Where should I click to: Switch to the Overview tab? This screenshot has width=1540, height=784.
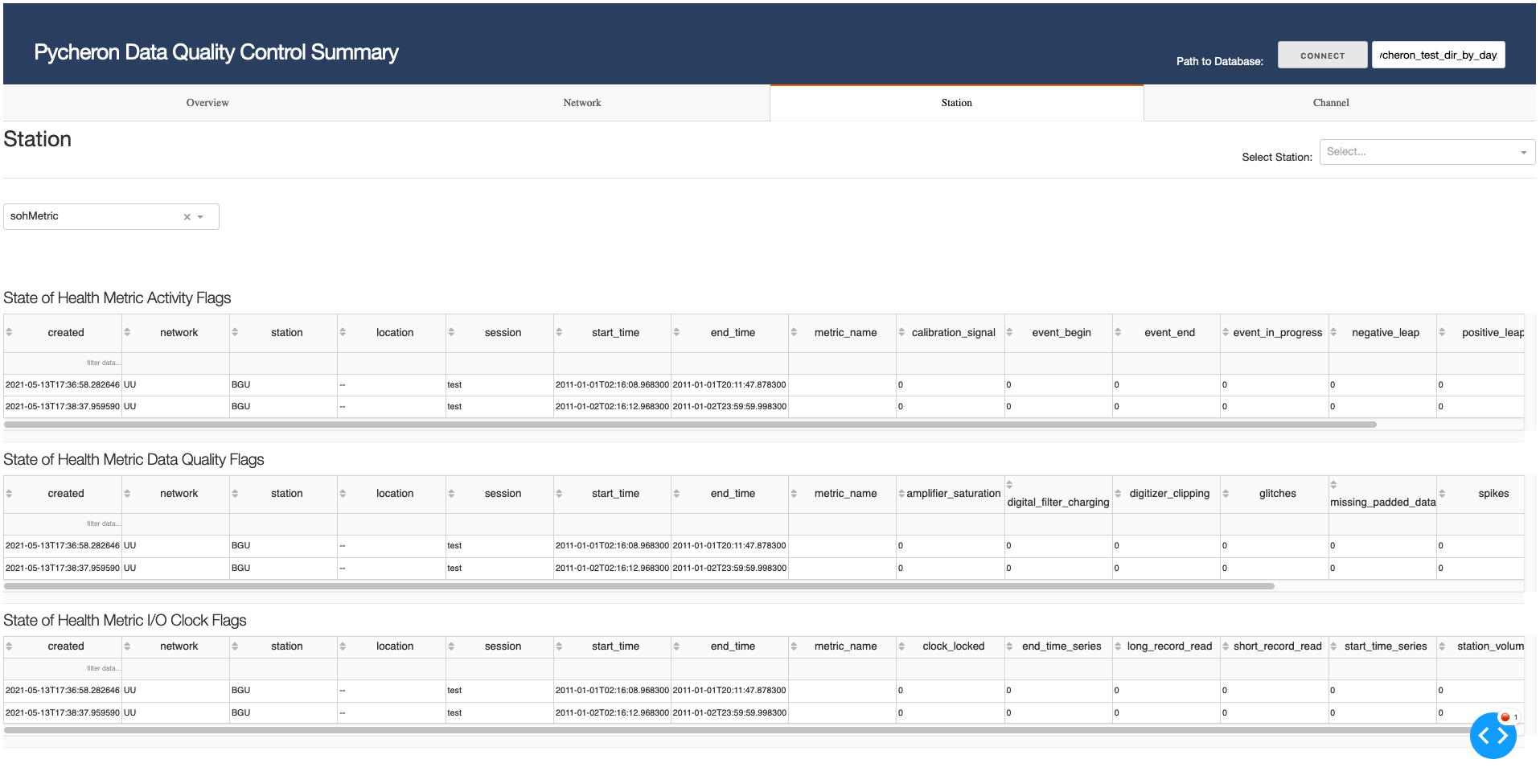pos(207,103)
